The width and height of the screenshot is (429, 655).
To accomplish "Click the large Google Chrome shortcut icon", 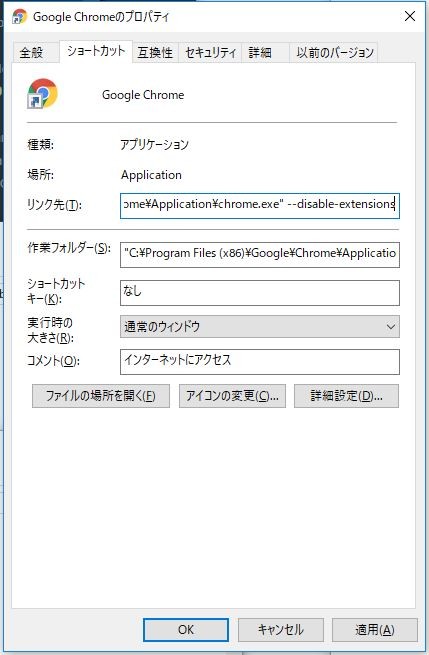I will click(x=42, y=94).
